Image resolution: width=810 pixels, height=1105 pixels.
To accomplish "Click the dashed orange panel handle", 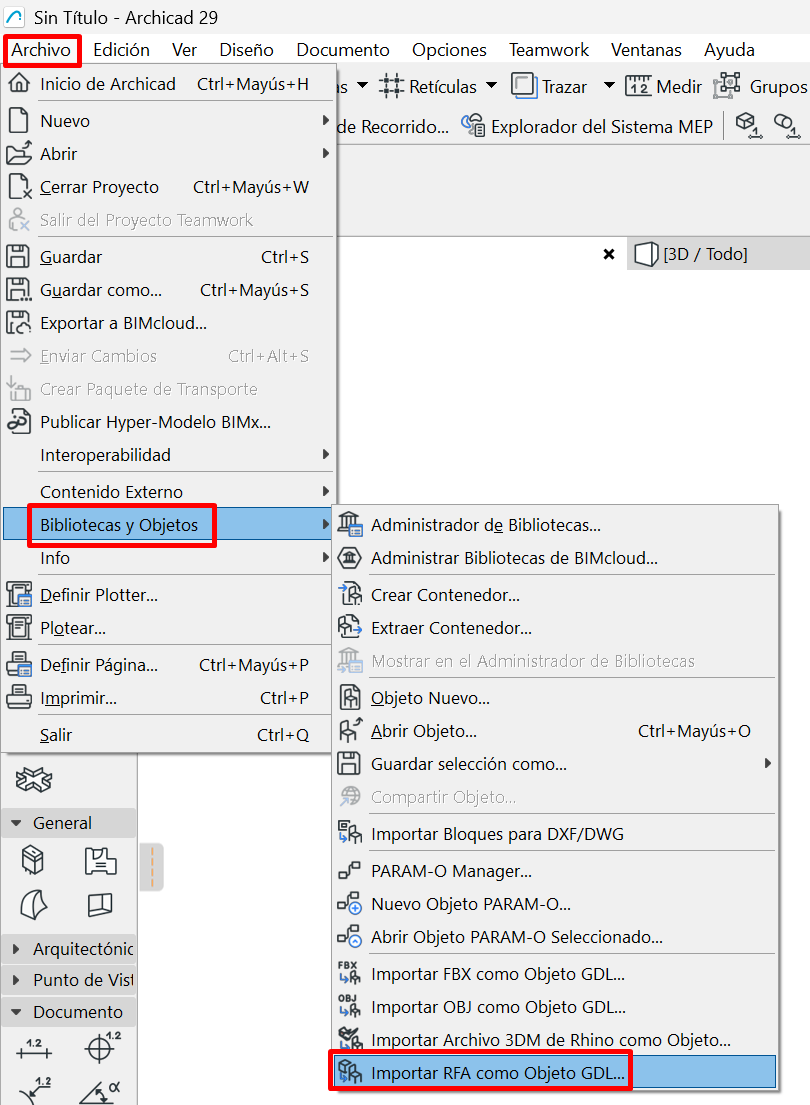I will pos(151,867).
